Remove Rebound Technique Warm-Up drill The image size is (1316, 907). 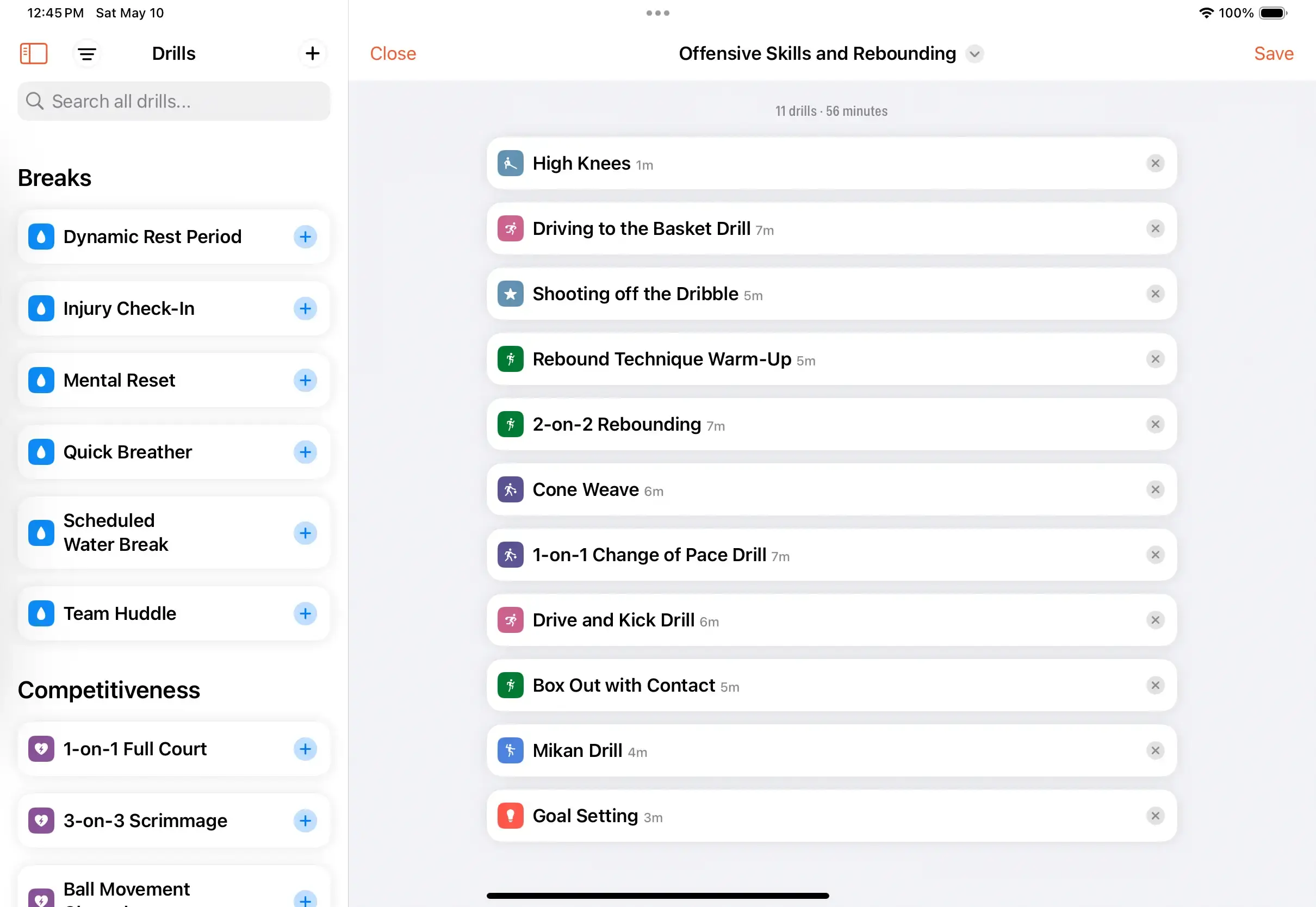point(1155,359)
